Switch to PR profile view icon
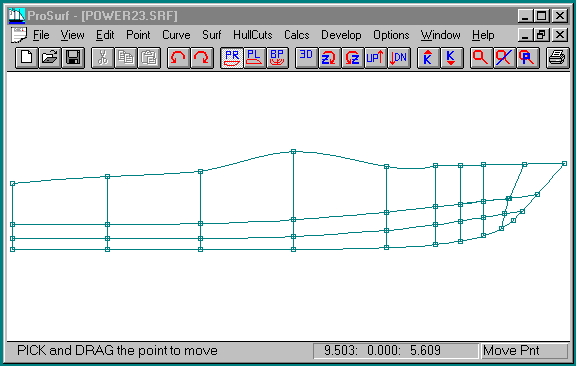576x367 pixels. [232, 58]
